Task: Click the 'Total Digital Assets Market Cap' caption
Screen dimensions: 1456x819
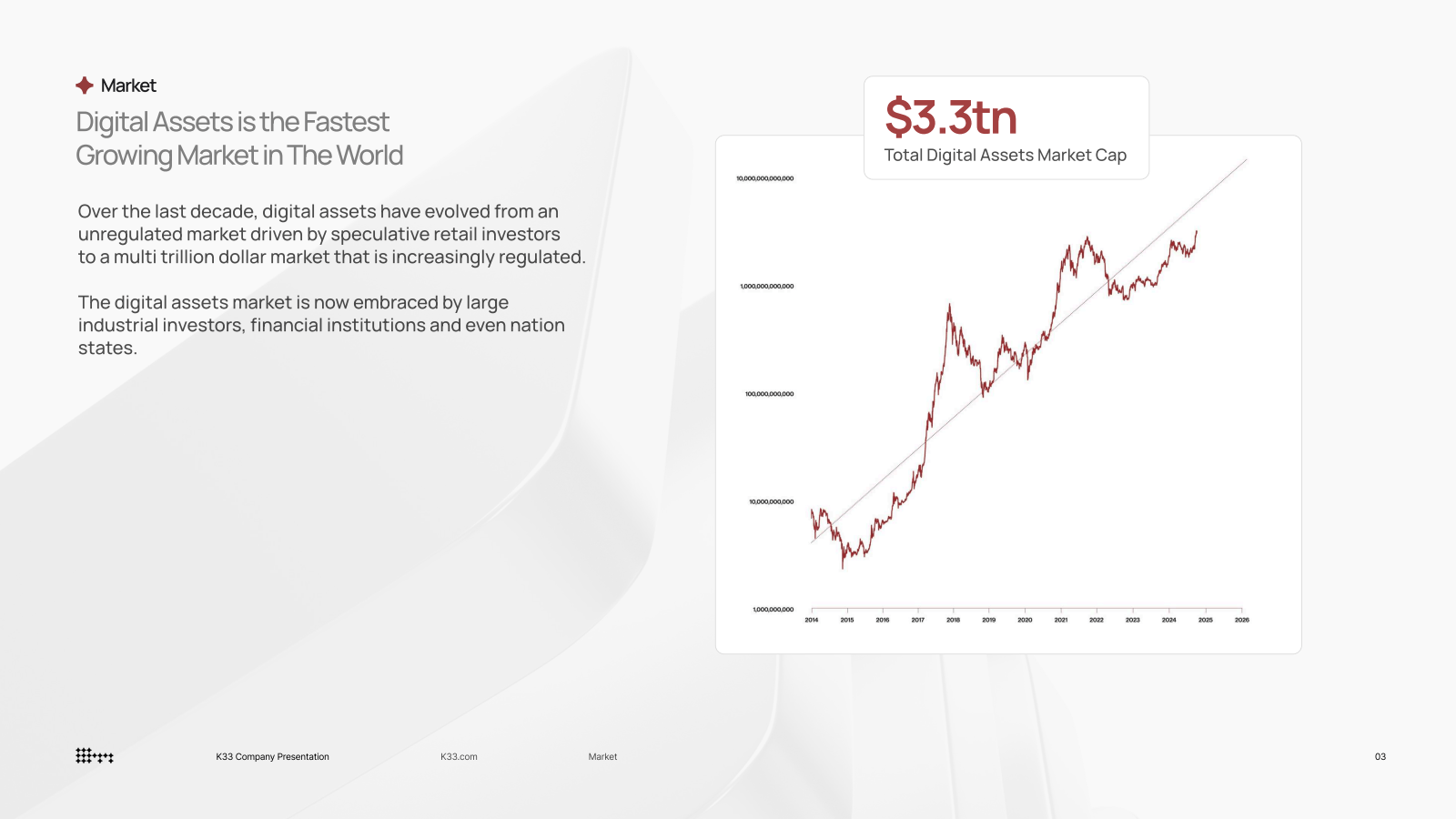Action: tap(1006, 156)
